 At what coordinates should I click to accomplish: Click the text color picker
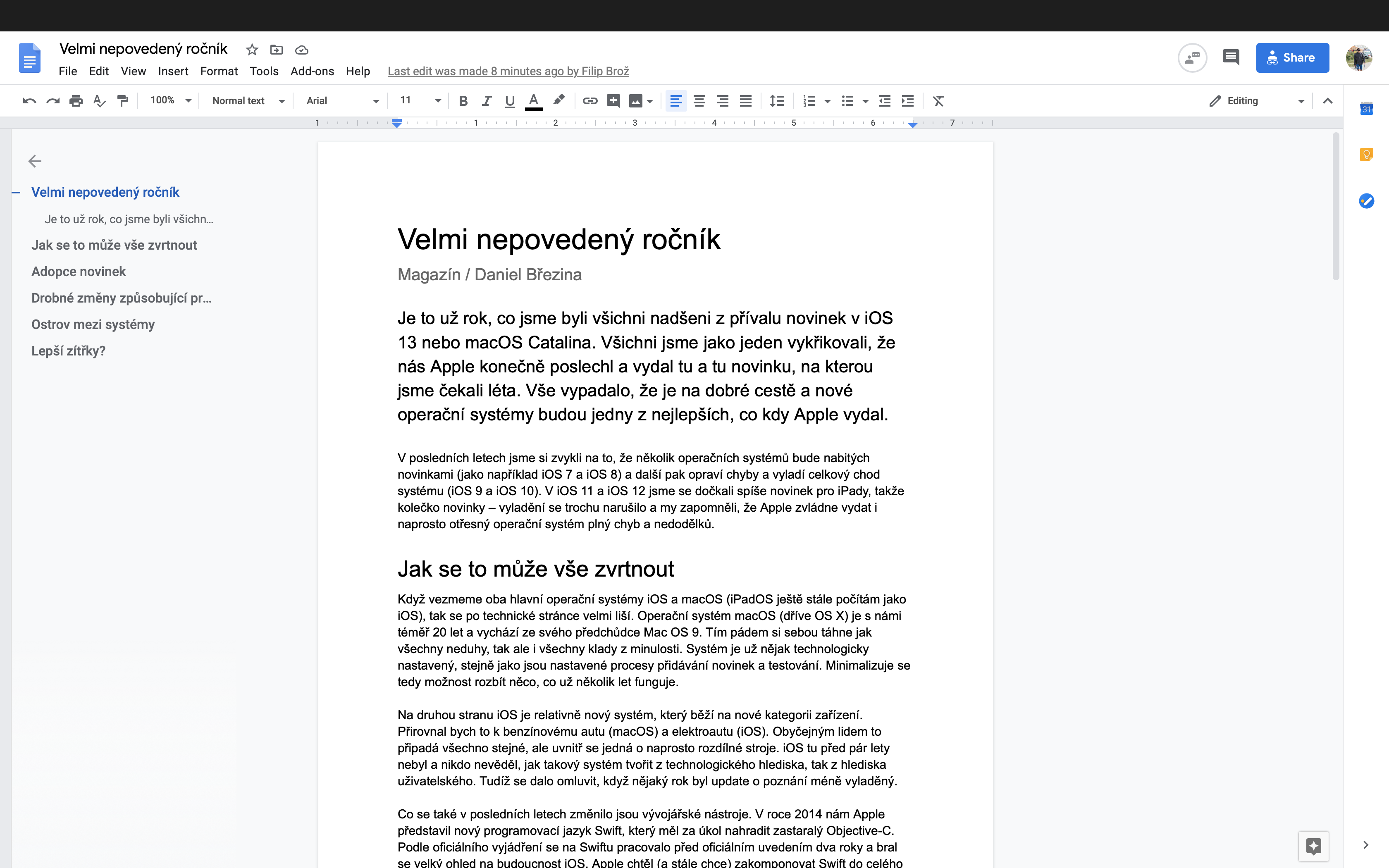533,101
